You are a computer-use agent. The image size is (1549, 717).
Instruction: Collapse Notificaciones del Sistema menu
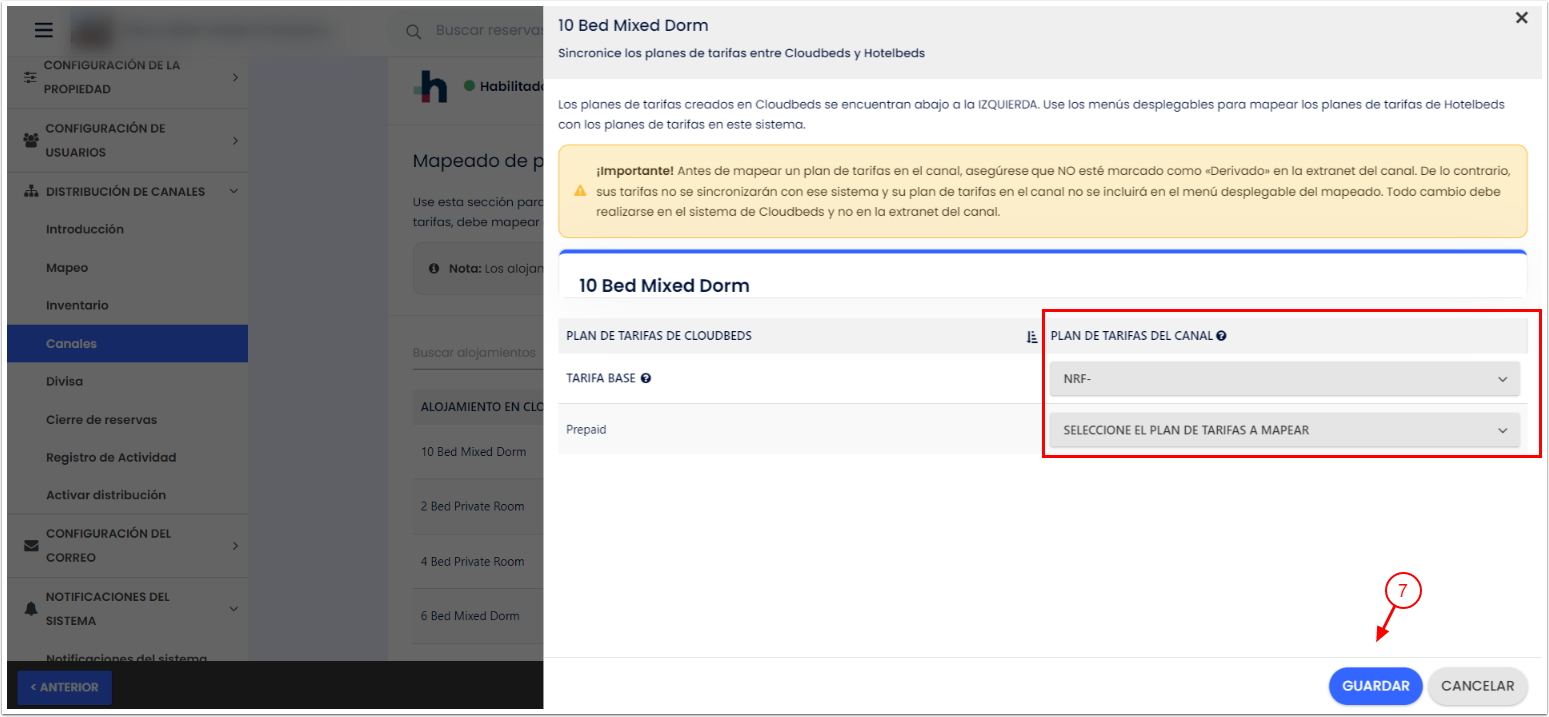point(234,609)
